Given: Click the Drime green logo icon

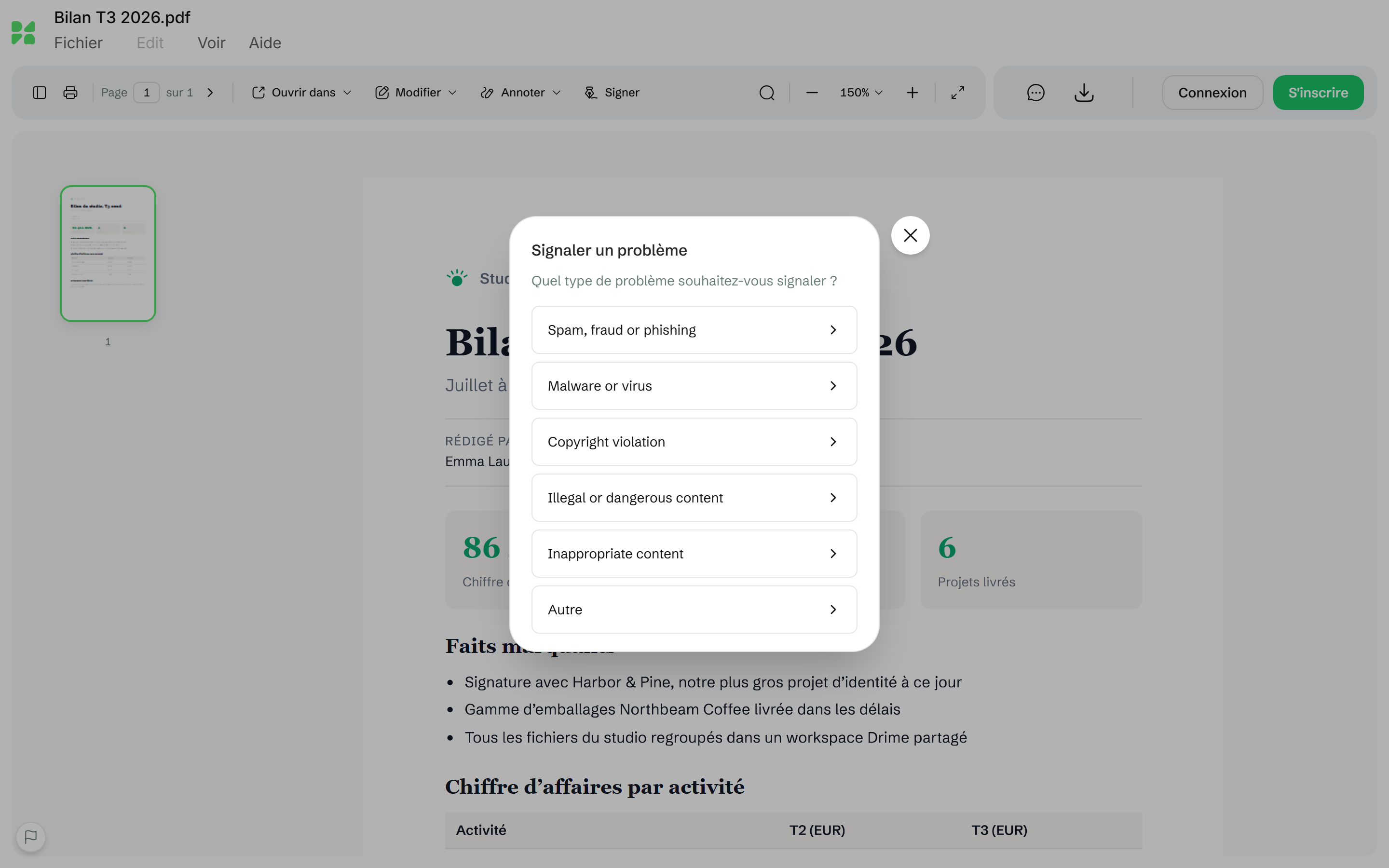Looking at the screenshot, I should click(x=23, y=33).
